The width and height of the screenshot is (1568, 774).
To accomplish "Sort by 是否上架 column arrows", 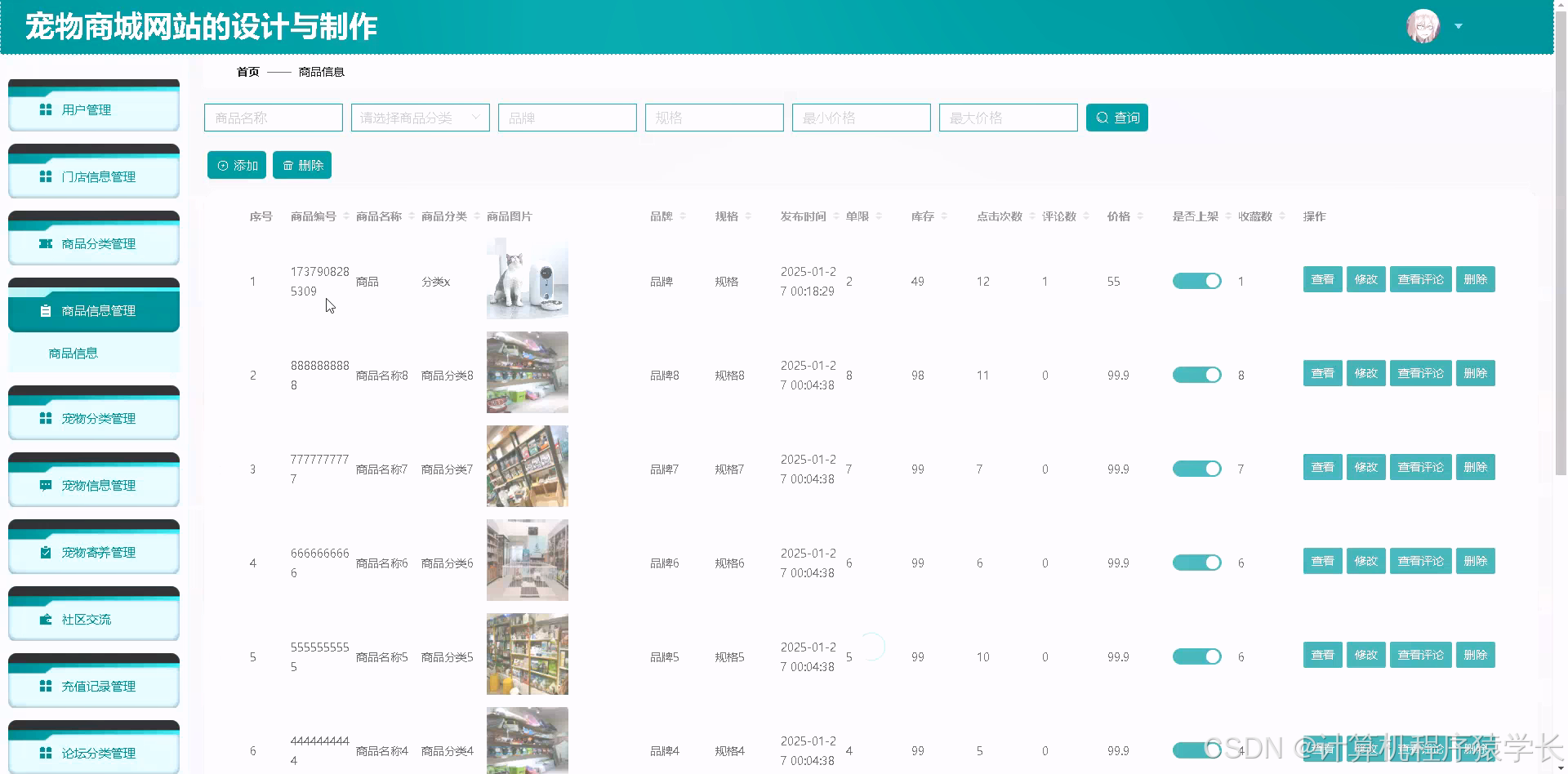I will click(1228, 216).
